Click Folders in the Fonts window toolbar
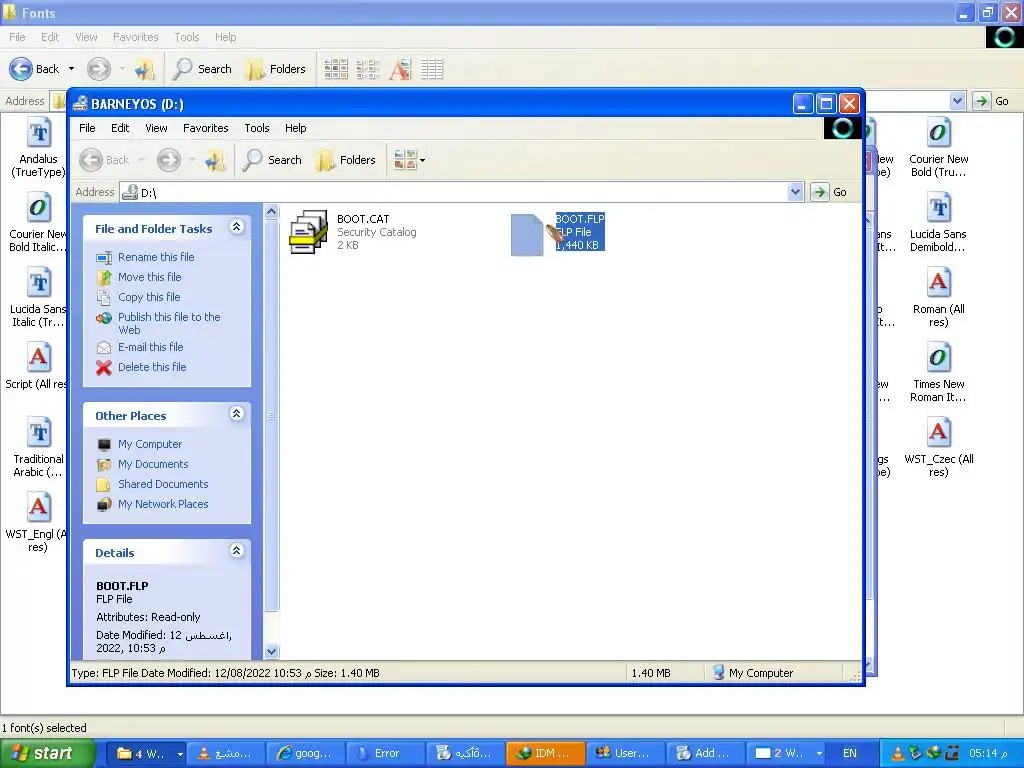The height and width of the screenshot is (768, 1024). 276,69
